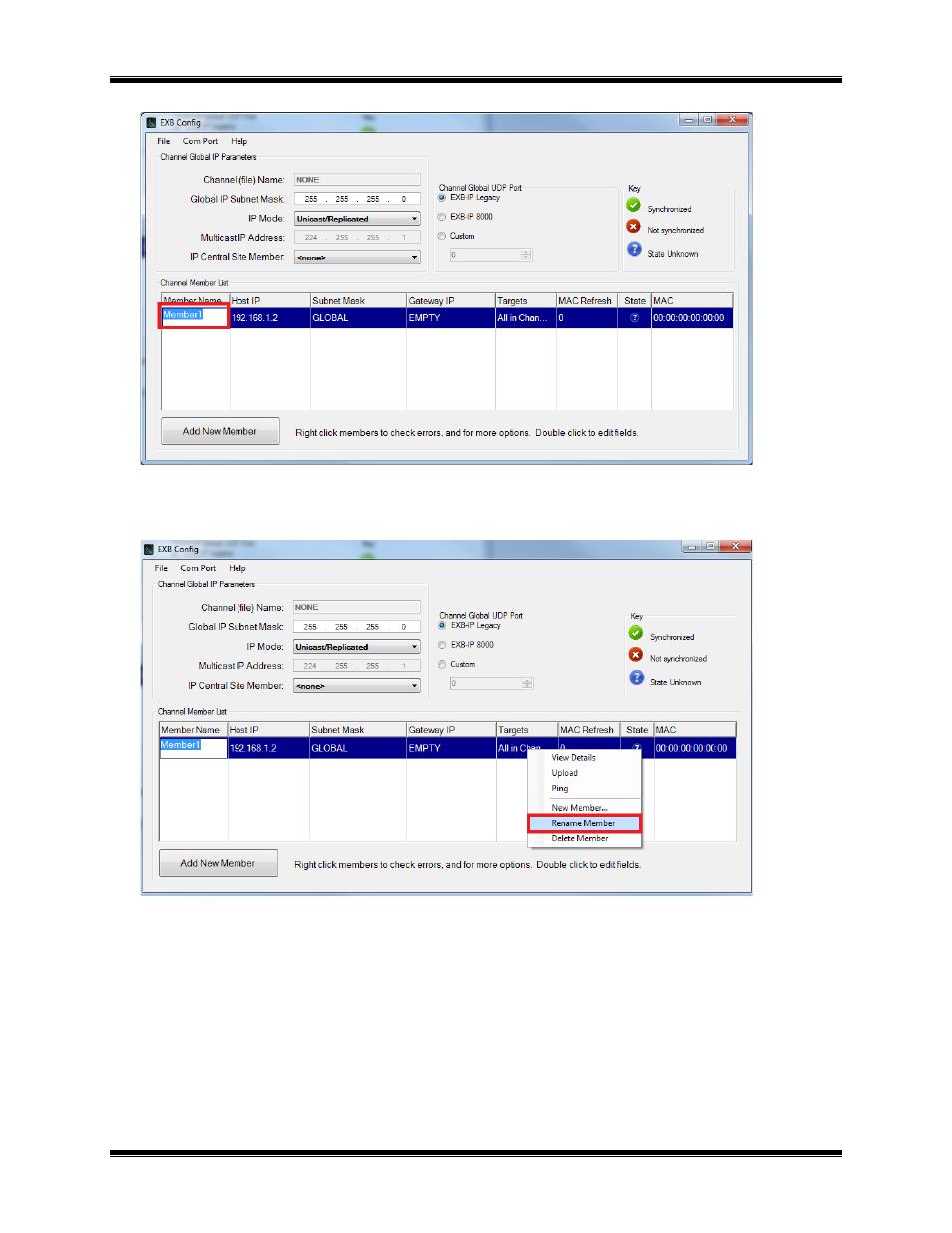Click the blue State Unknown icon in upper window
The height and width of the screenshot is (1233, 952).
pos(633,249)
